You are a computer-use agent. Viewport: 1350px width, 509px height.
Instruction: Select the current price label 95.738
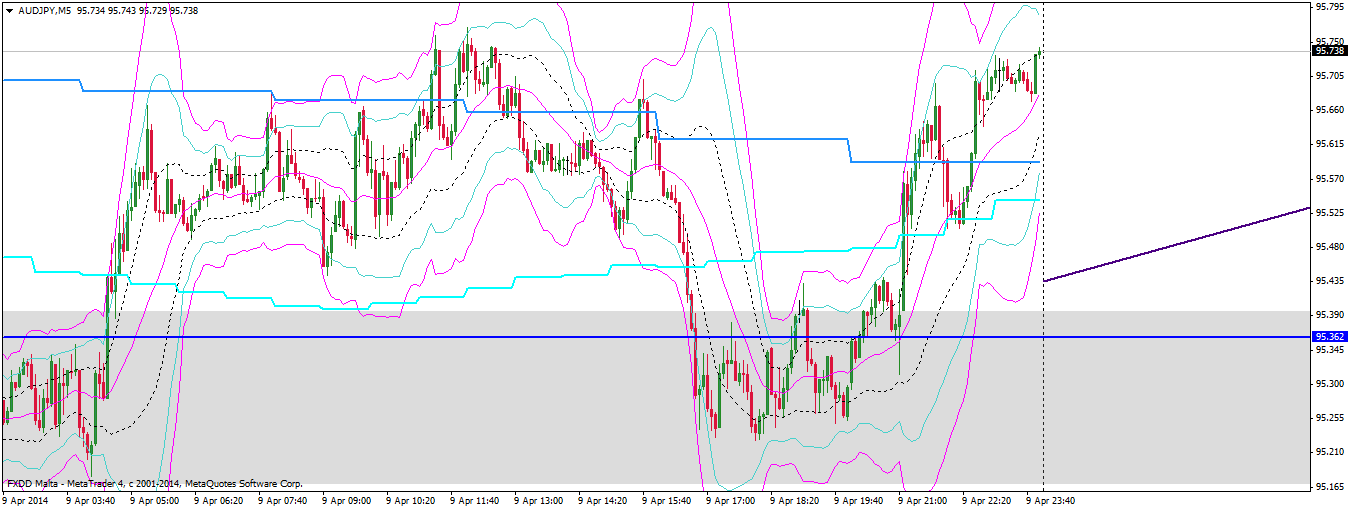tap(1329, 51)
